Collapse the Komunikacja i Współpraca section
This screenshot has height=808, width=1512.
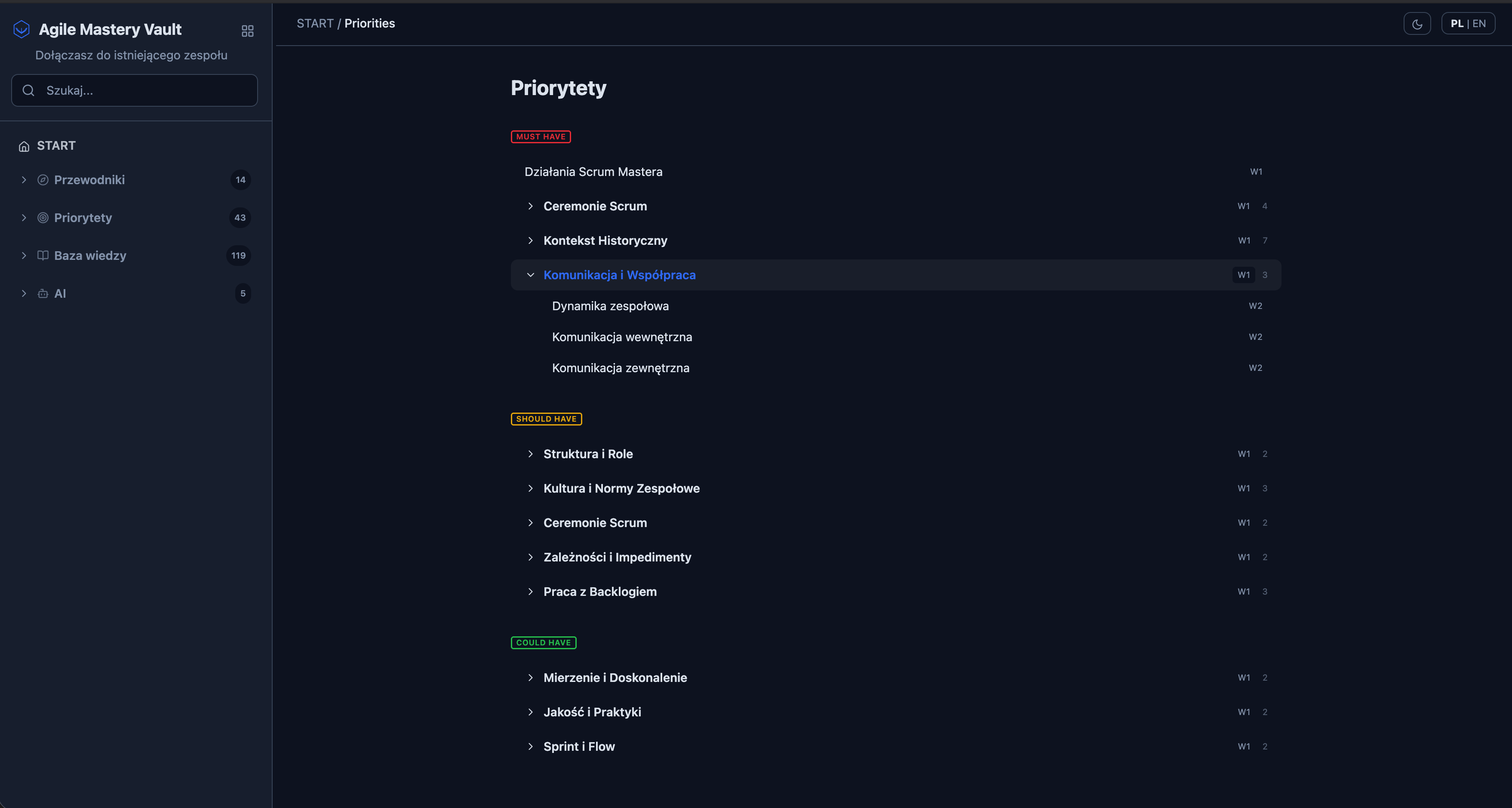tap(531, 275)
